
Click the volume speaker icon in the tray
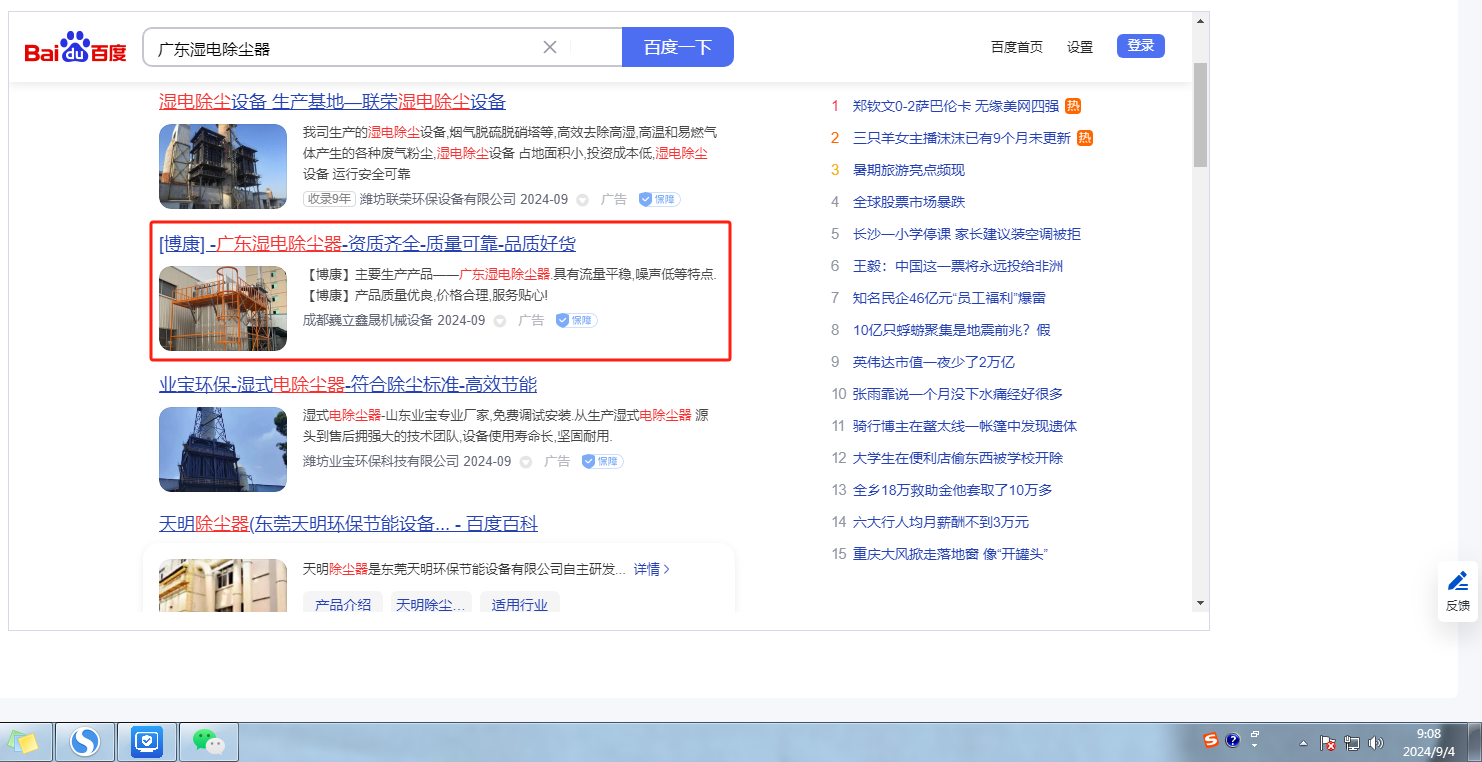[x=1376, y=743]
